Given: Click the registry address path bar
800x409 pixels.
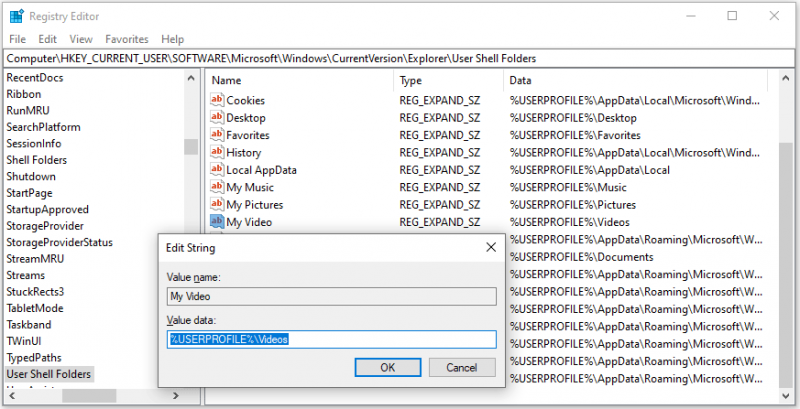Looking at the screenshot, I should tap(399, 58).
